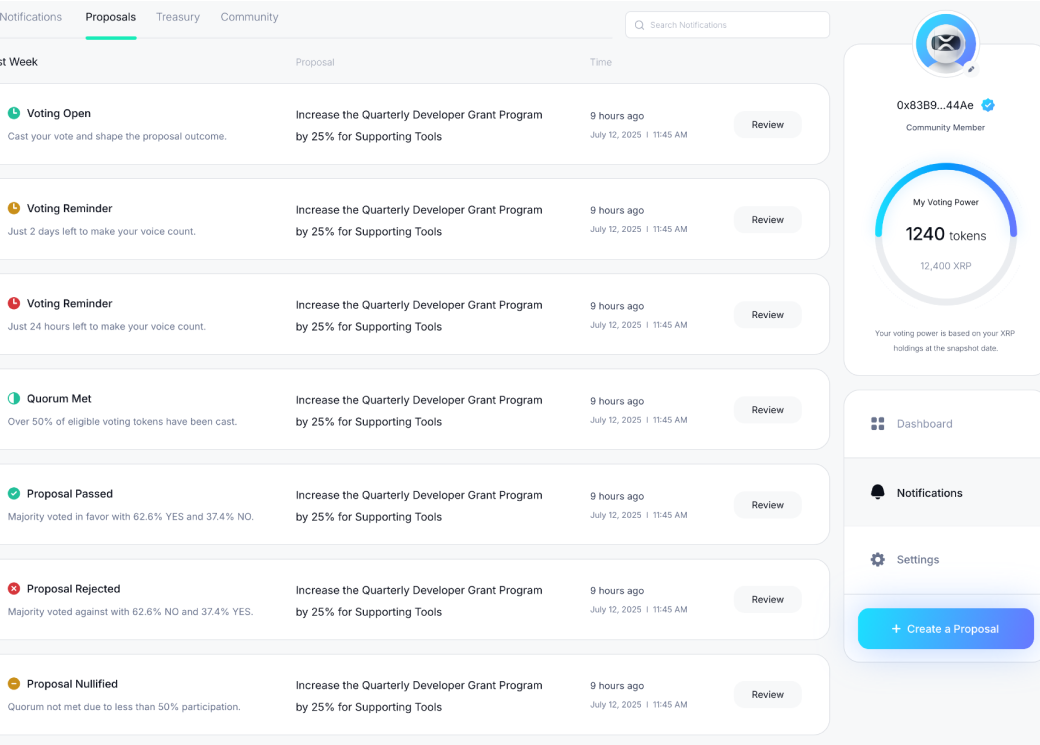Screen dimensions: 1040x745
Task: Click the pencil edit icon on avatar
Action: (x=971, y=69)
